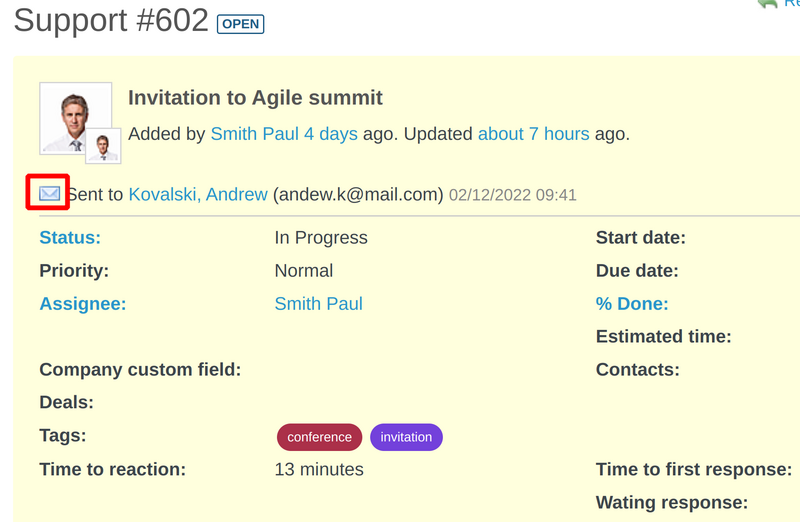Click the 'Assignee:' field label
Viewport: 800px width, 522px height.
pyautogui.click(x=83, y=304)
